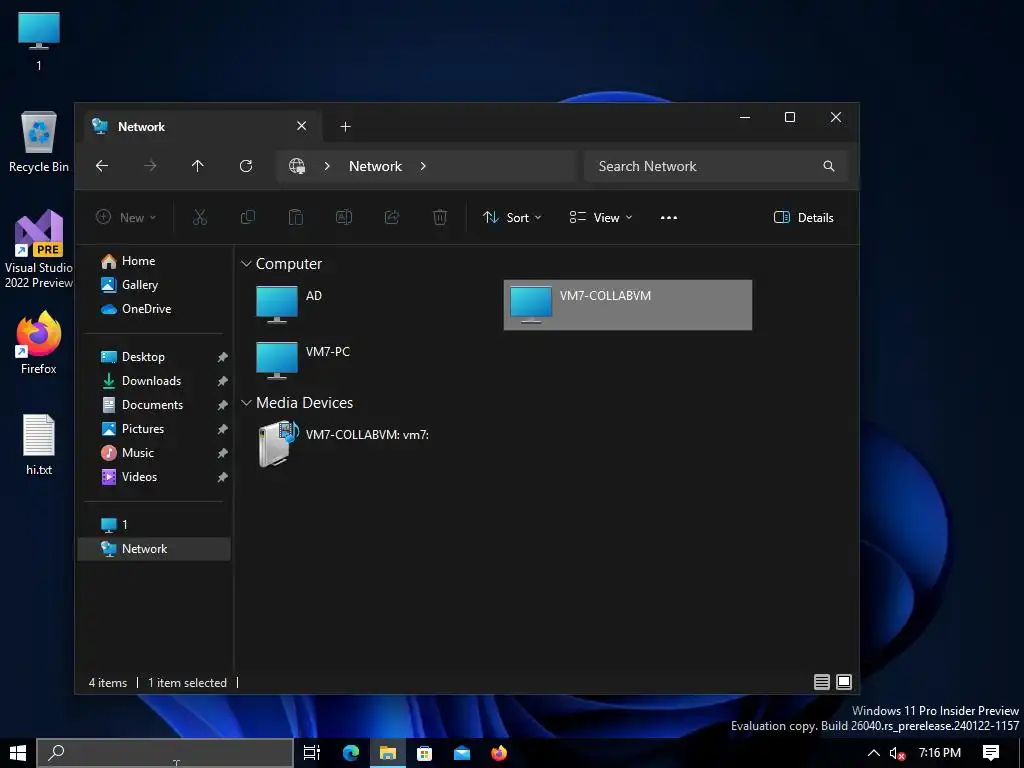This screenshot has height=768, width=1024.
Task: Click the Rename toolbar icon
Action: tap(344, 217)
